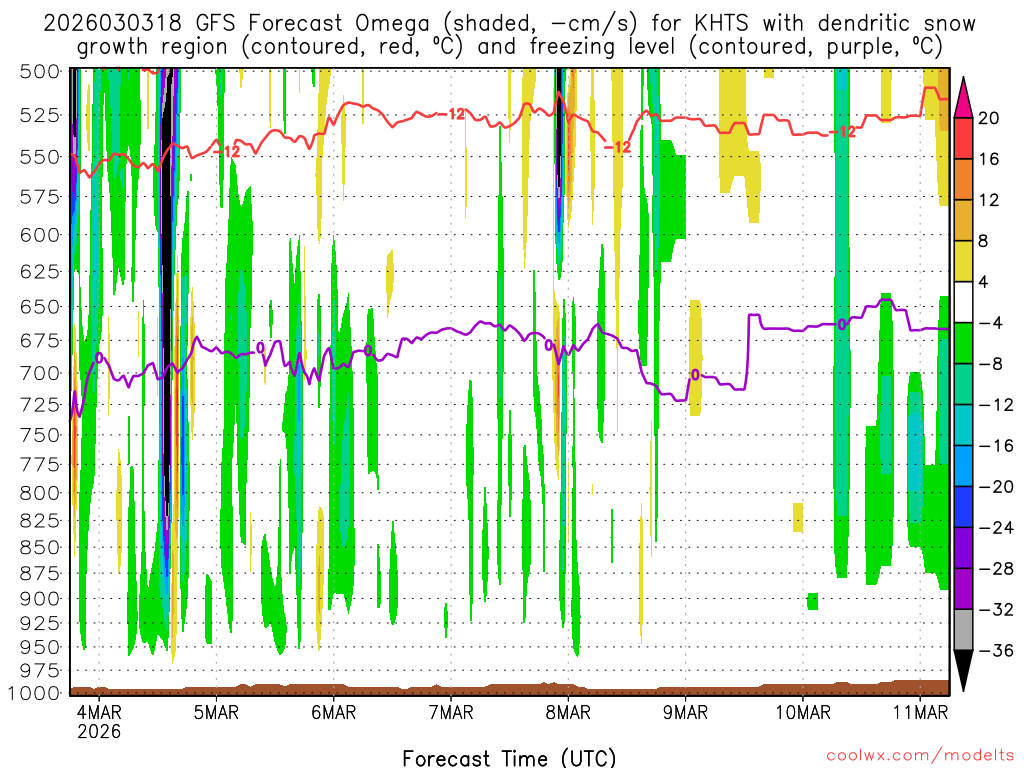Click the 850 pressure level label
The width and height of the screenshot is (1024, 768).
(40, 547)
